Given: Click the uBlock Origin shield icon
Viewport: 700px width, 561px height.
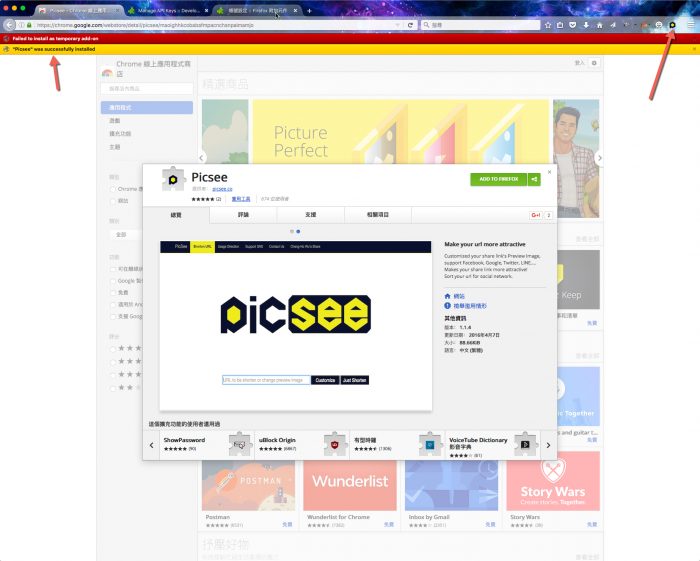Looking at the screenshot, I should pos(335,444).
